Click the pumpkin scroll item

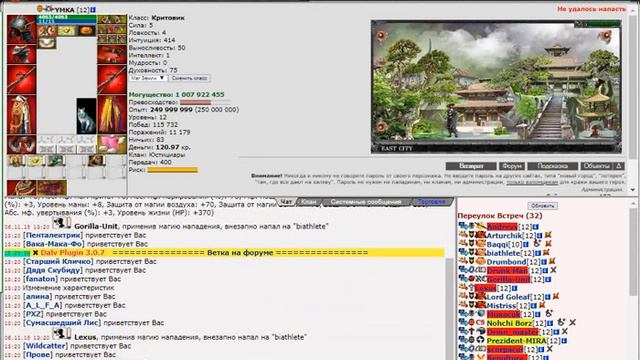click(87, 31)
